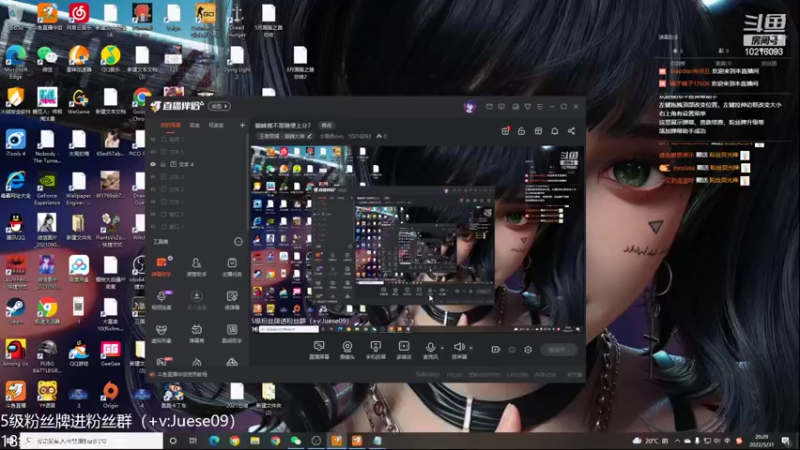Image resolution: width=800 pixels, height=450 pixels.
Task: Click the taskbar clock showing 20:29
Action: tap(761, 440)
